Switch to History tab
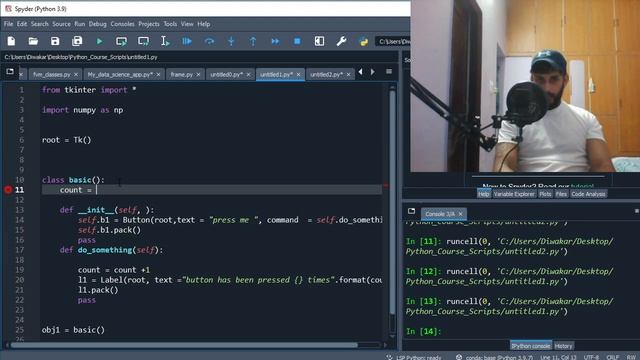The width and height of the screenshot is (640, 360). (564, 346)
